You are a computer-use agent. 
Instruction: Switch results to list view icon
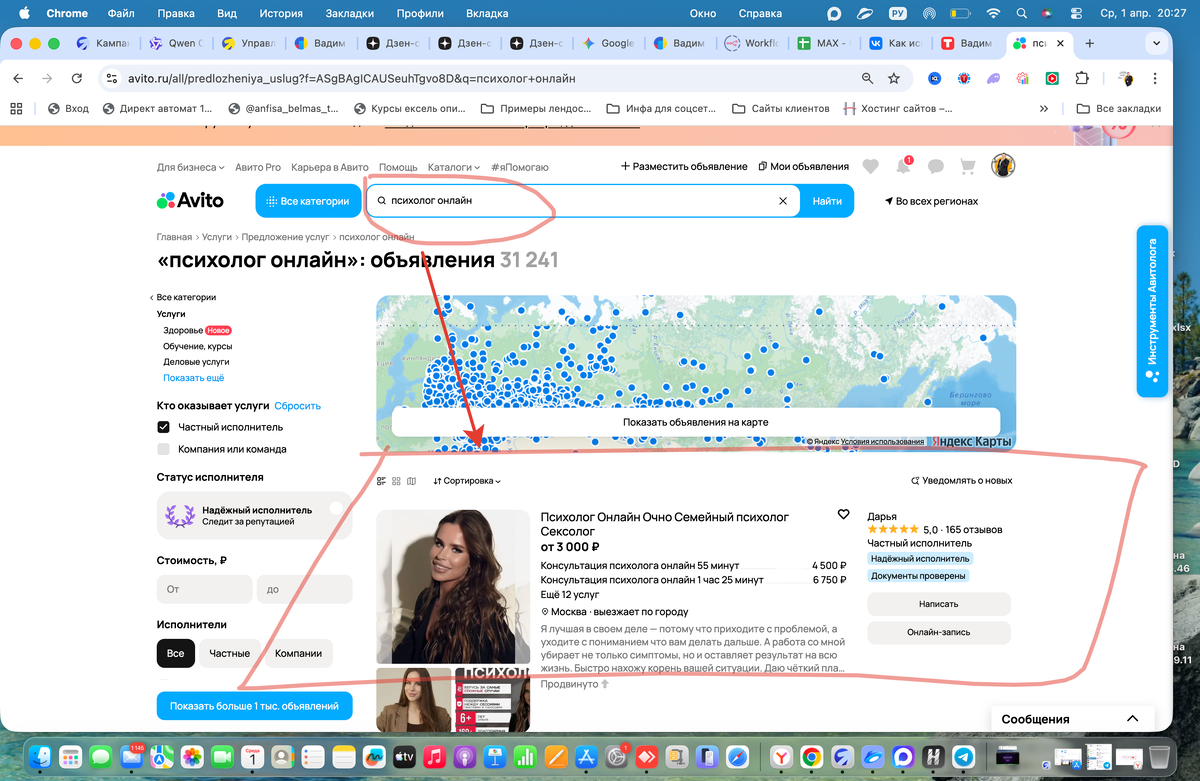click(381, 481)
